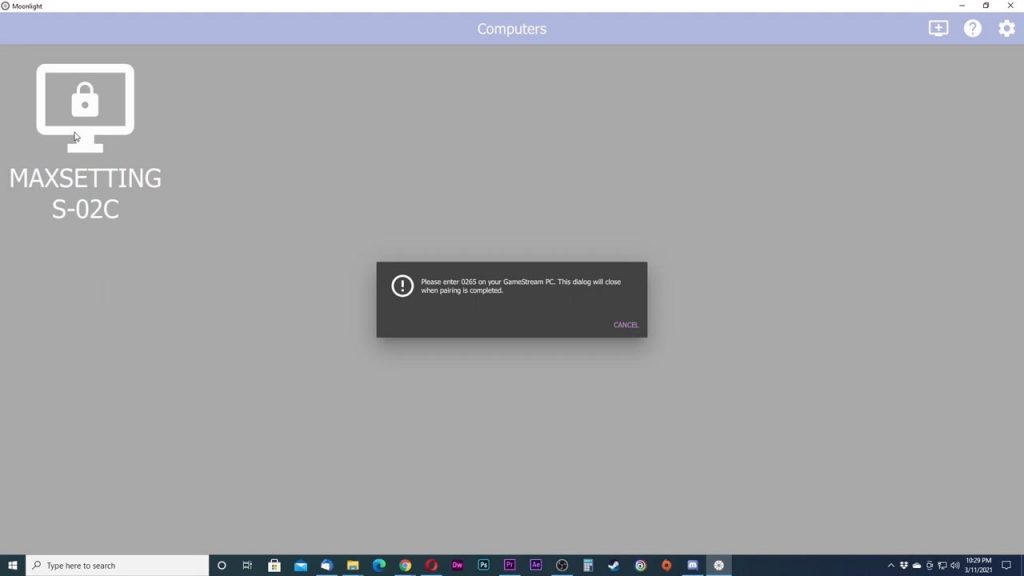Screen dimensions: 1024x576
Task: Minimize the Moonlight window
Action: pyautogui.click(x=962, y=6)
